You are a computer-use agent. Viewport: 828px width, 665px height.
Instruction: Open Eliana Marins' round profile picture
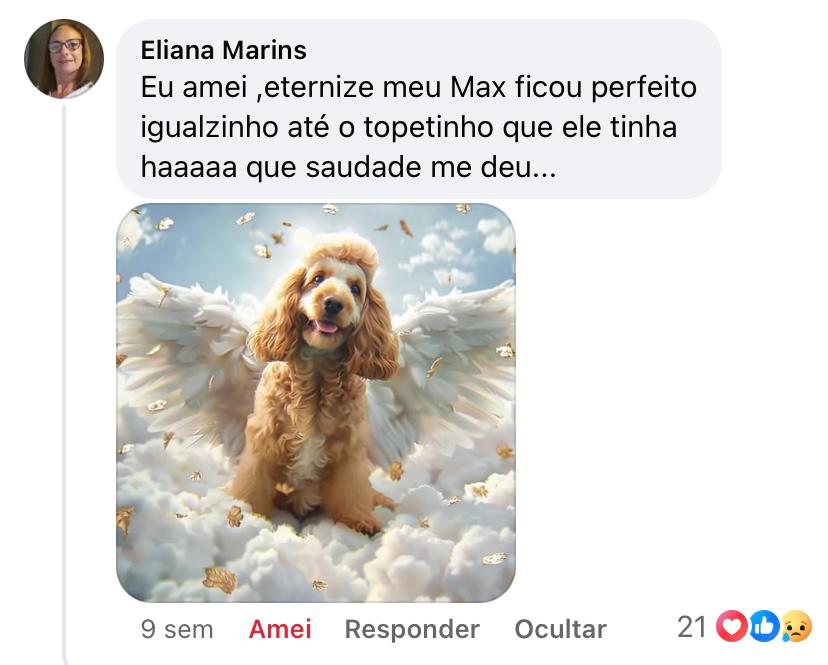[x=64, y=59]
